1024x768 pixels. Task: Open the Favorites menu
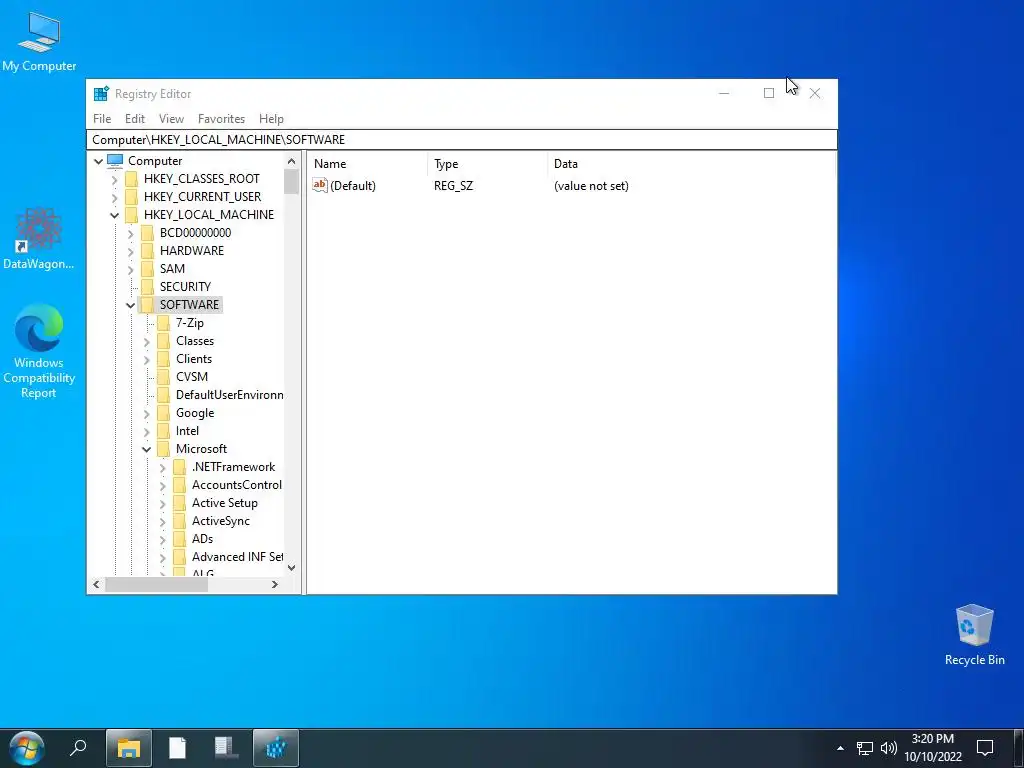(221, 119)
